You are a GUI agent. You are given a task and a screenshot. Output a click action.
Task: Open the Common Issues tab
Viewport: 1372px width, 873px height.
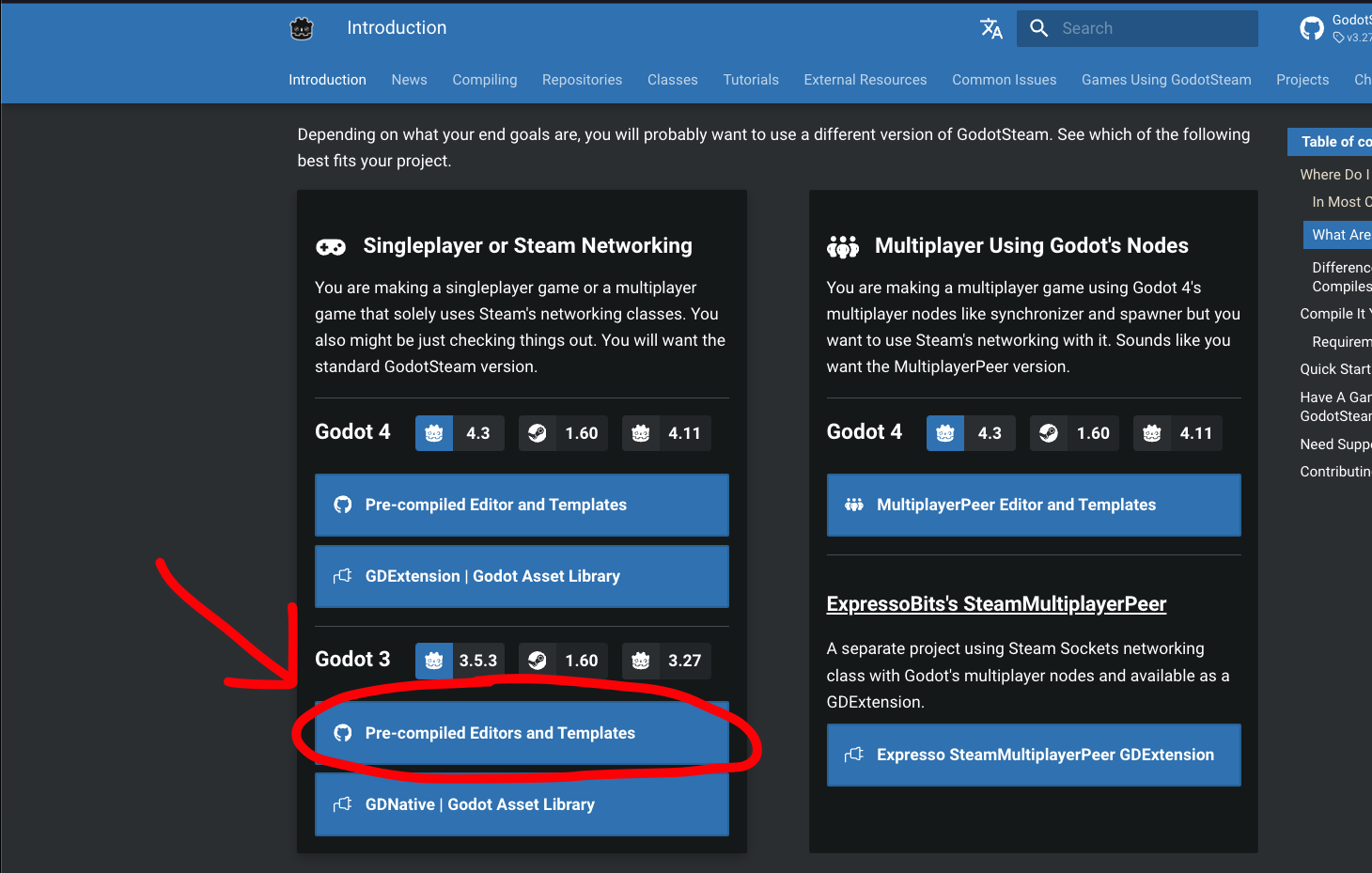[x=1004, y=80]
